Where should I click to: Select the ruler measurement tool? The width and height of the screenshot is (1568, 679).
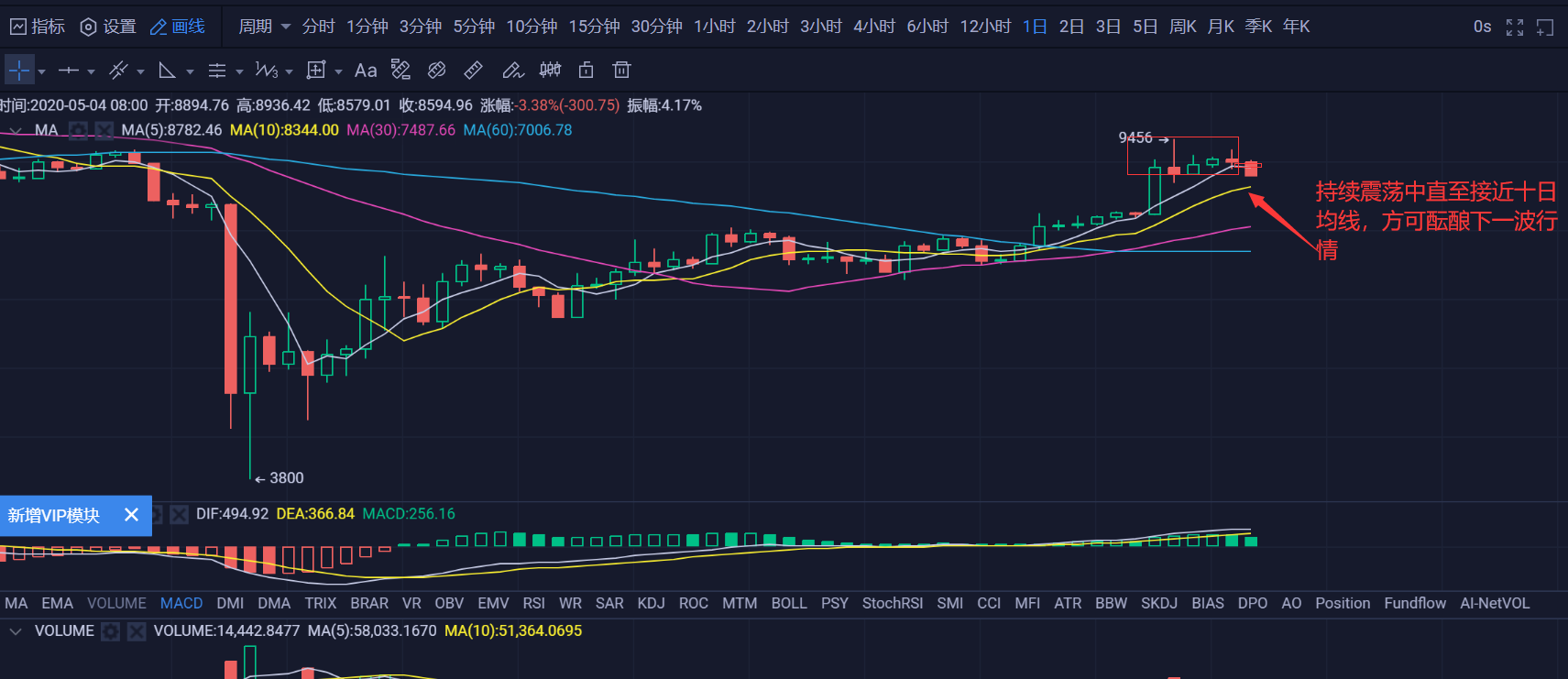(x=474, y=70)
